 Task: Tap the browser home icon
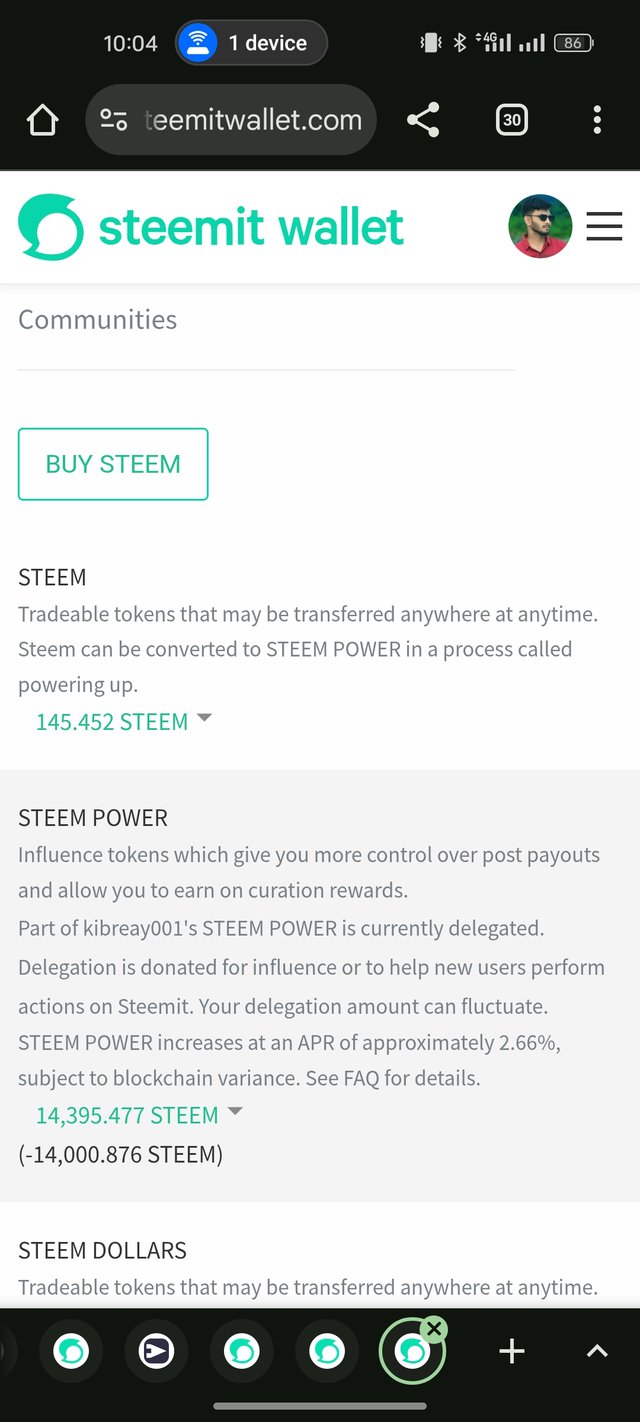(43, 121)
